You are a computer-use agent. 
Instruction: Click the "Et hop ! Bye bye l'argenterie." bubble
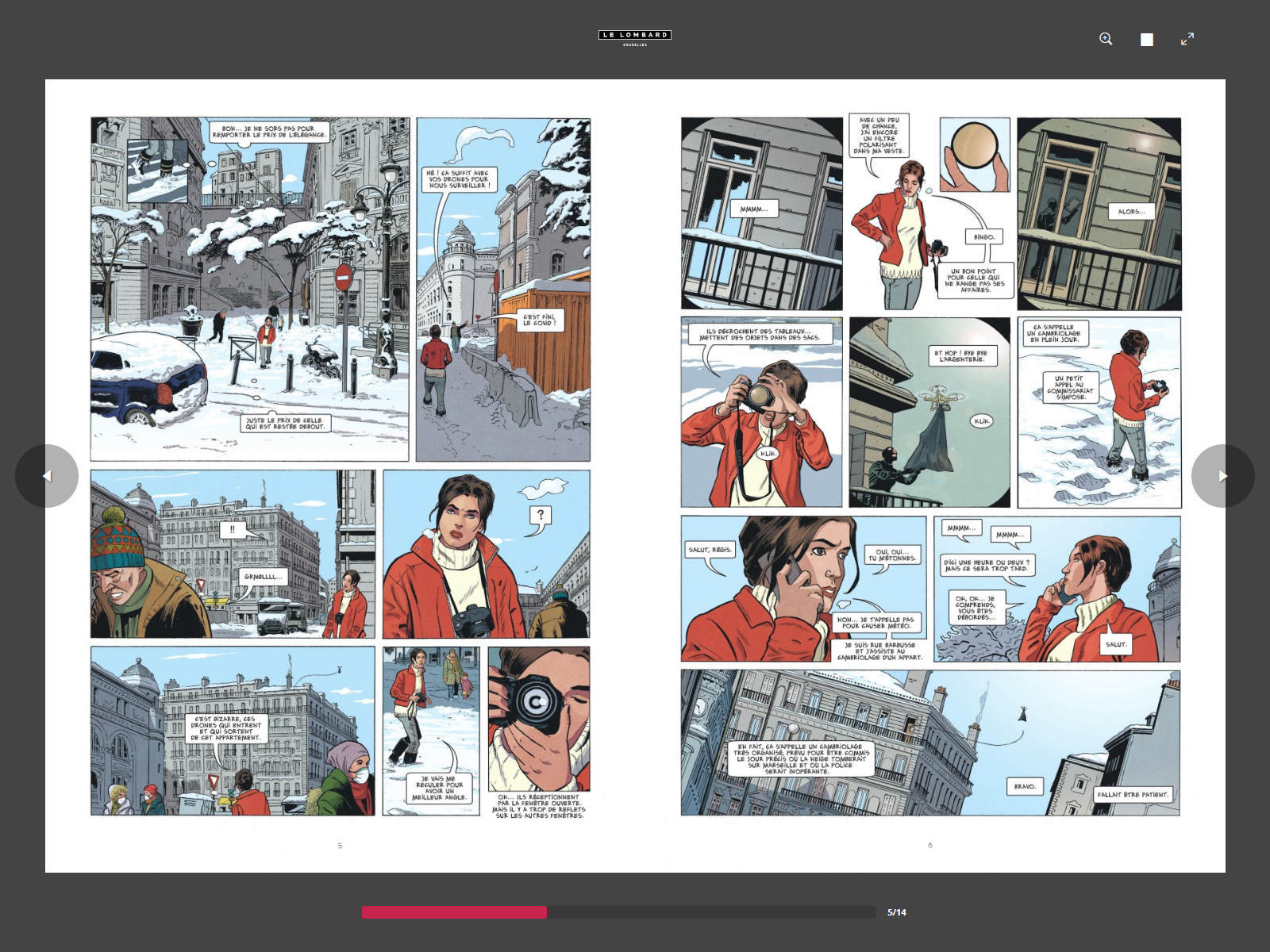[x=962, y=356]
